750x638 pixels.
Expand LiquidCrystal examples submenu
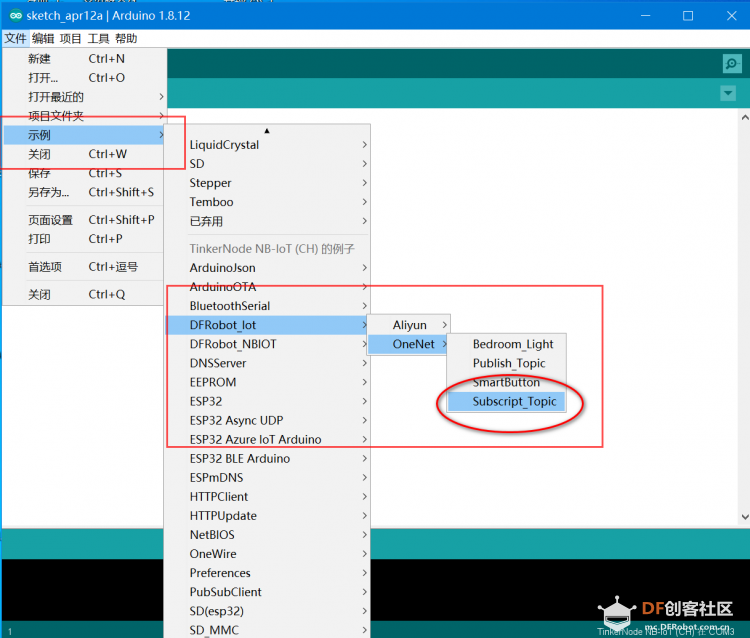(x=267, y=145)
